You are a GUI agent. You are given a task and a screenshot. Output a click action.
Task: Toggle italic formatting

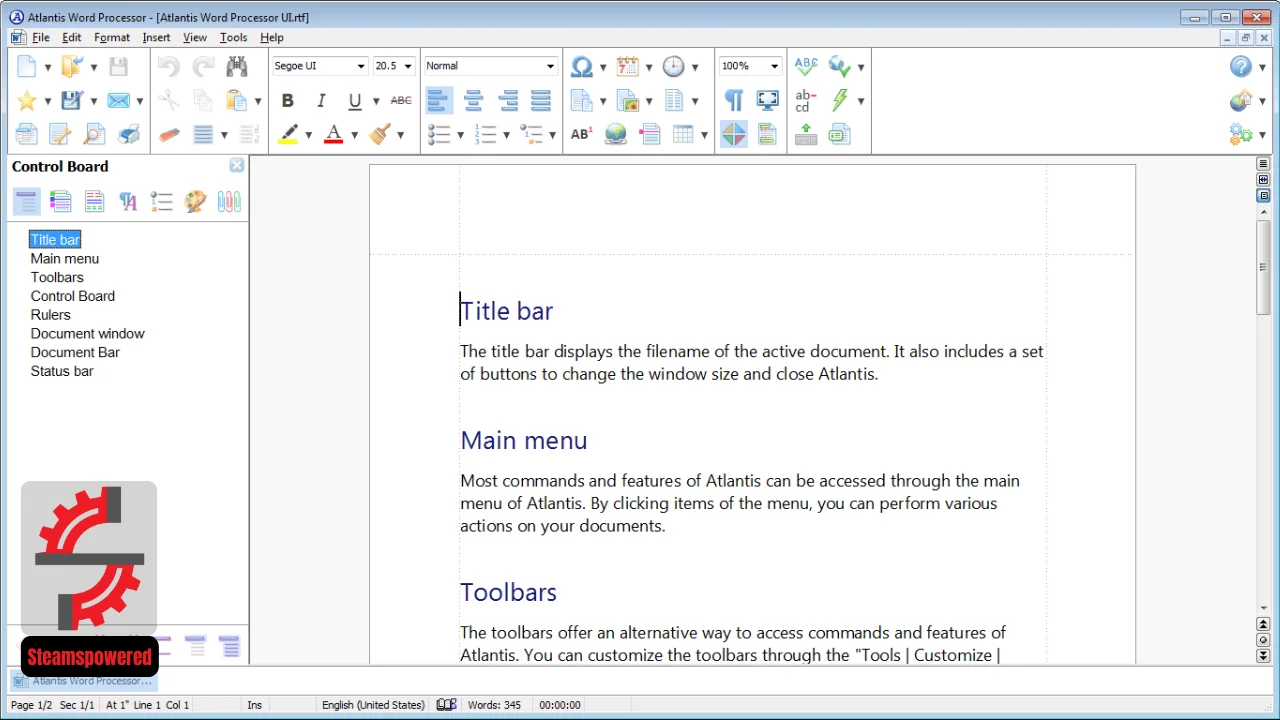[321, 100]
